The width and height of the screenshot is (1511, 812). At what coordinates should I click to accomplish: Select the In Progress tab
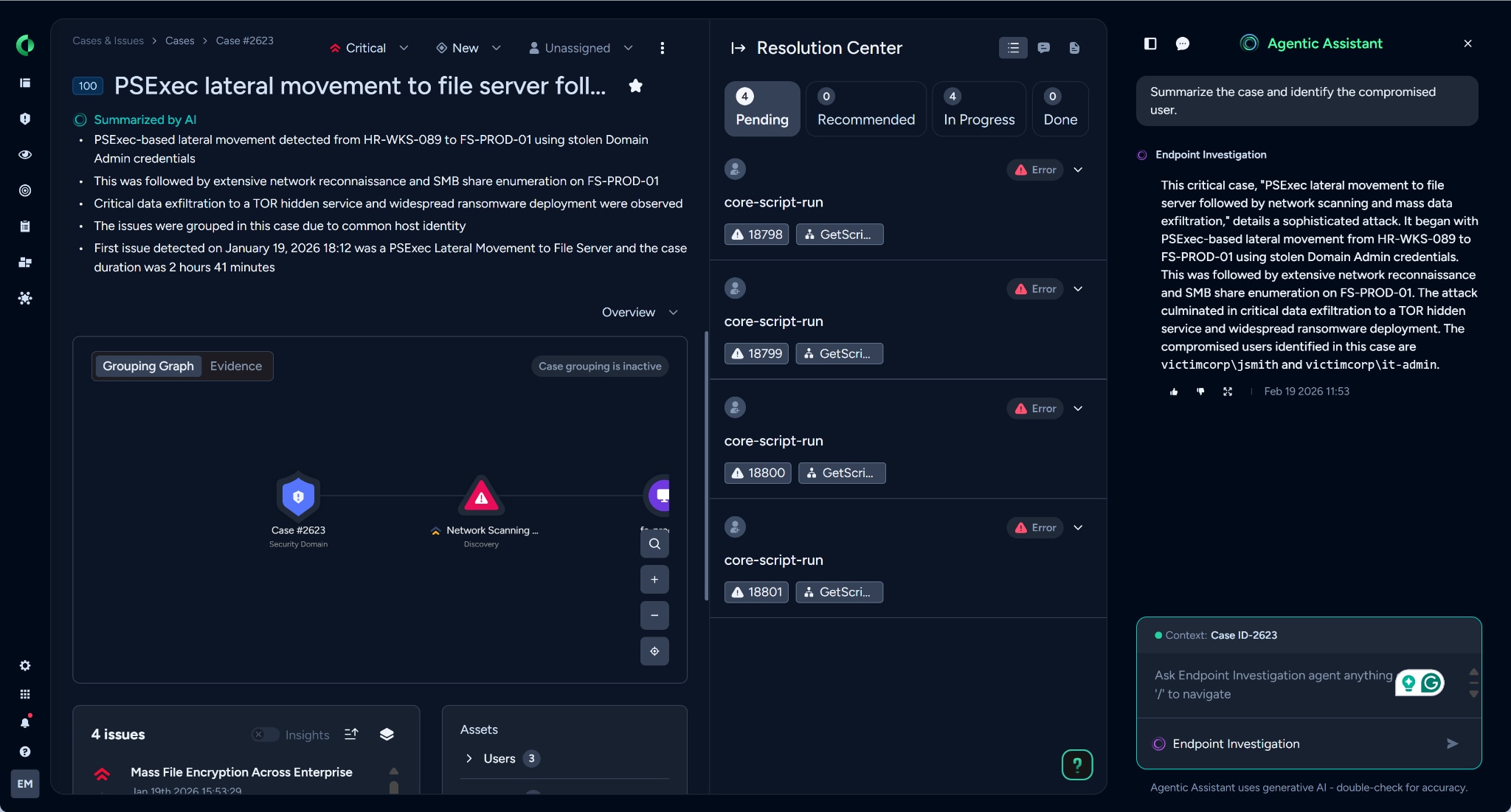978,109
